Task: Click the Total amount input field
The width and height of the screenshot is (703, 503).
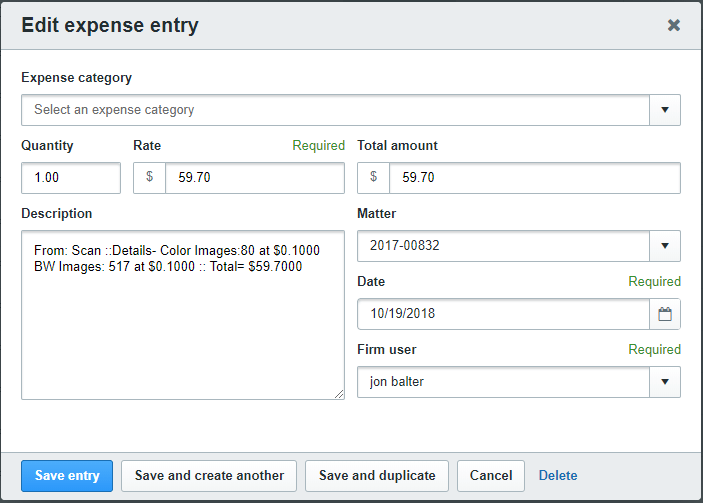Action: pyautogui.click(x=535, y=178)
